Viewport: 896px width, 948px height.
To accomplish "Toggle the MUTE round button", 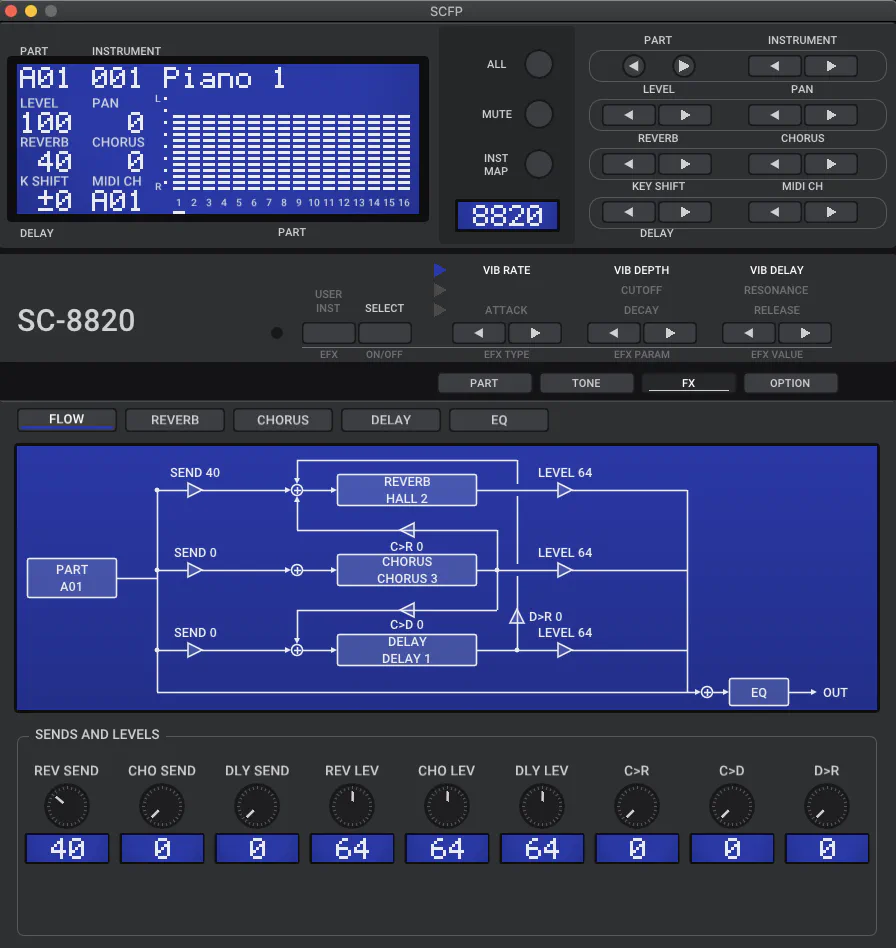I will pyautogui.click(x=539, y=114).
